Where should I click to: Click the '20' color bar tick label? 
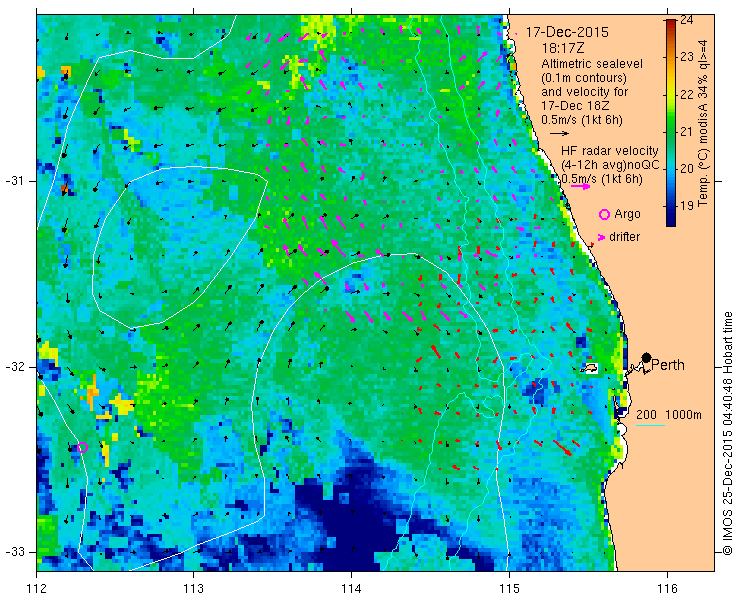tap(687, 169)
